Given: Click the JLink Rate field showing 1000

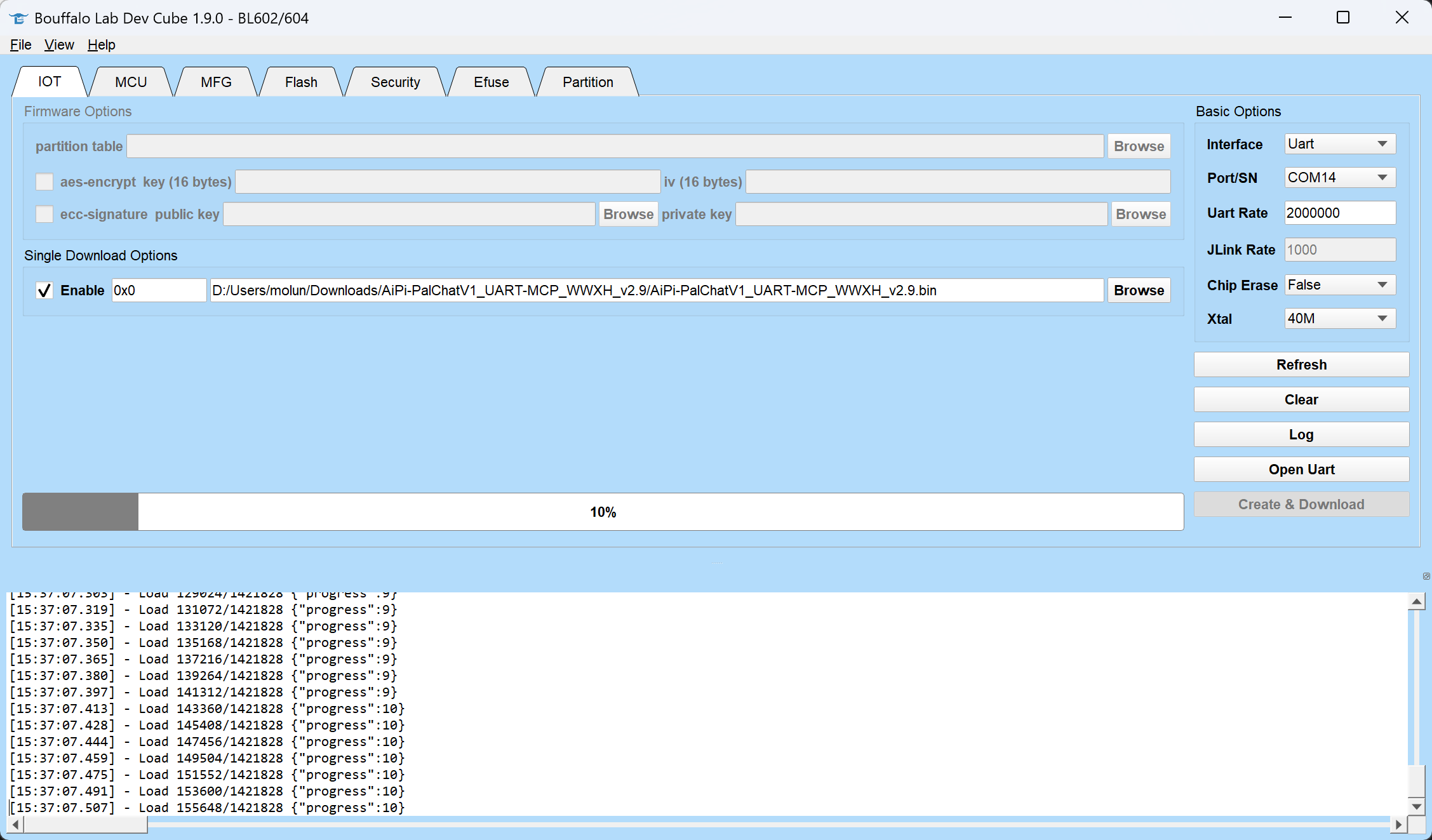Looking at the screenshot, I should point(1340,250).
